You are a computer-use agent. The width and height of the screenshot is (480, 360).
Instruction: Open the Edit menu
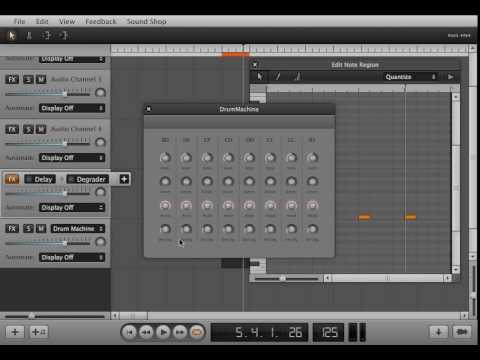[42, 21]
